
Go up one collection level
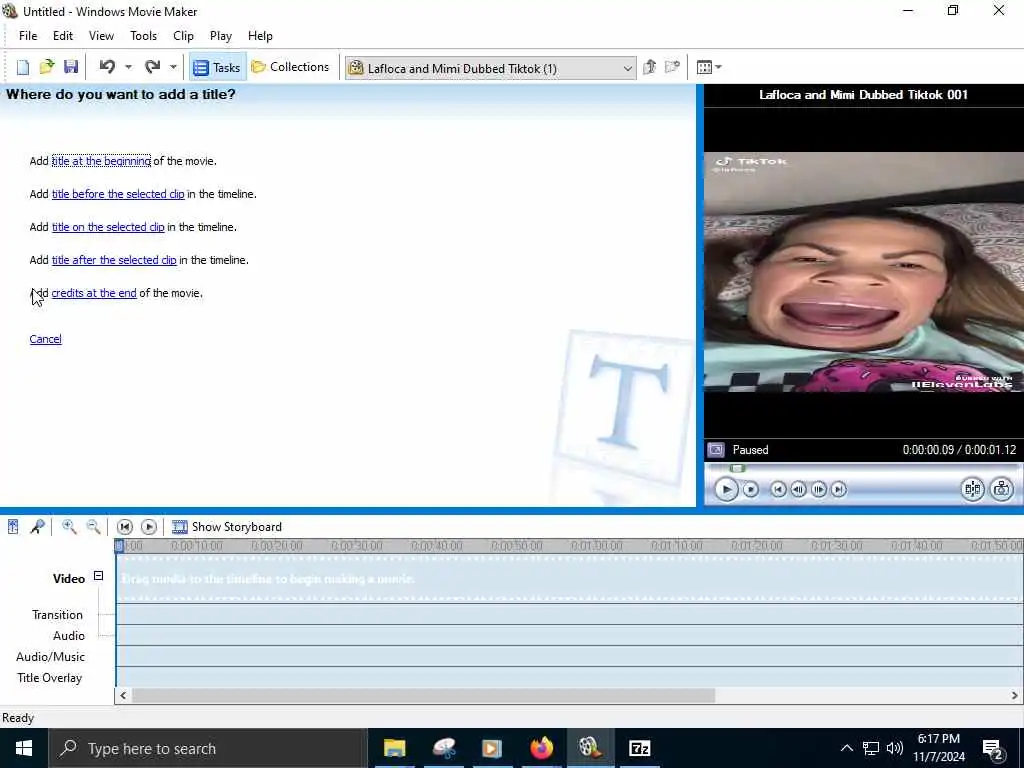[x=649, y=67]
